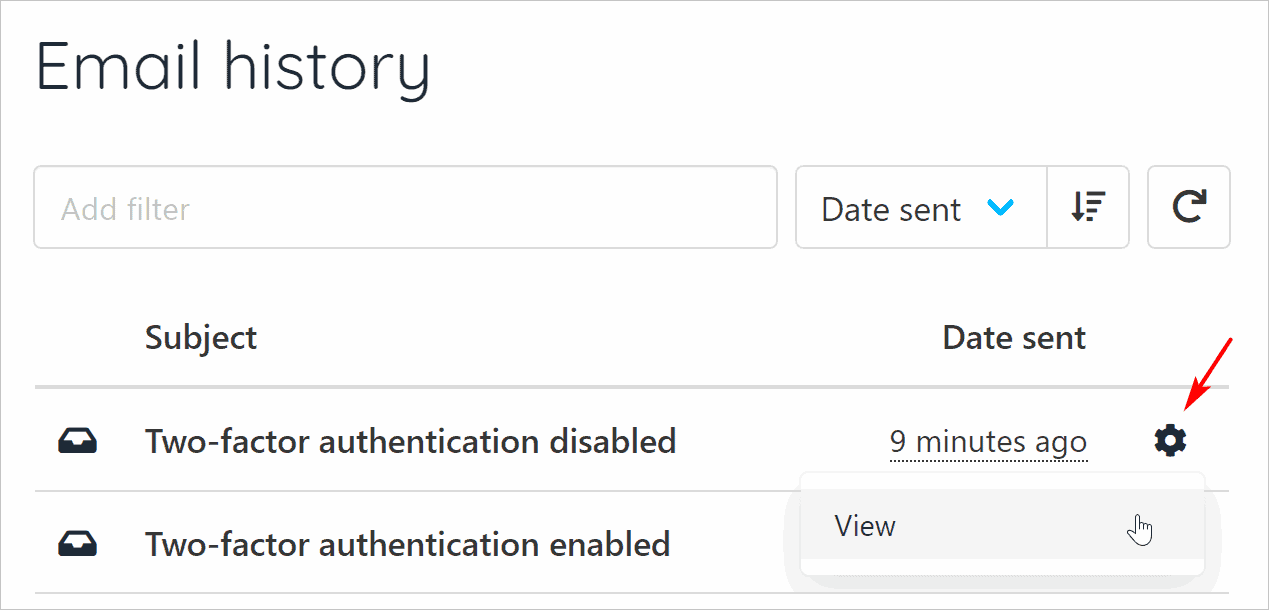Click the "9 minutes ago" timestamp
Viewport: 1269px width, 610px height.
coord(988,441)
